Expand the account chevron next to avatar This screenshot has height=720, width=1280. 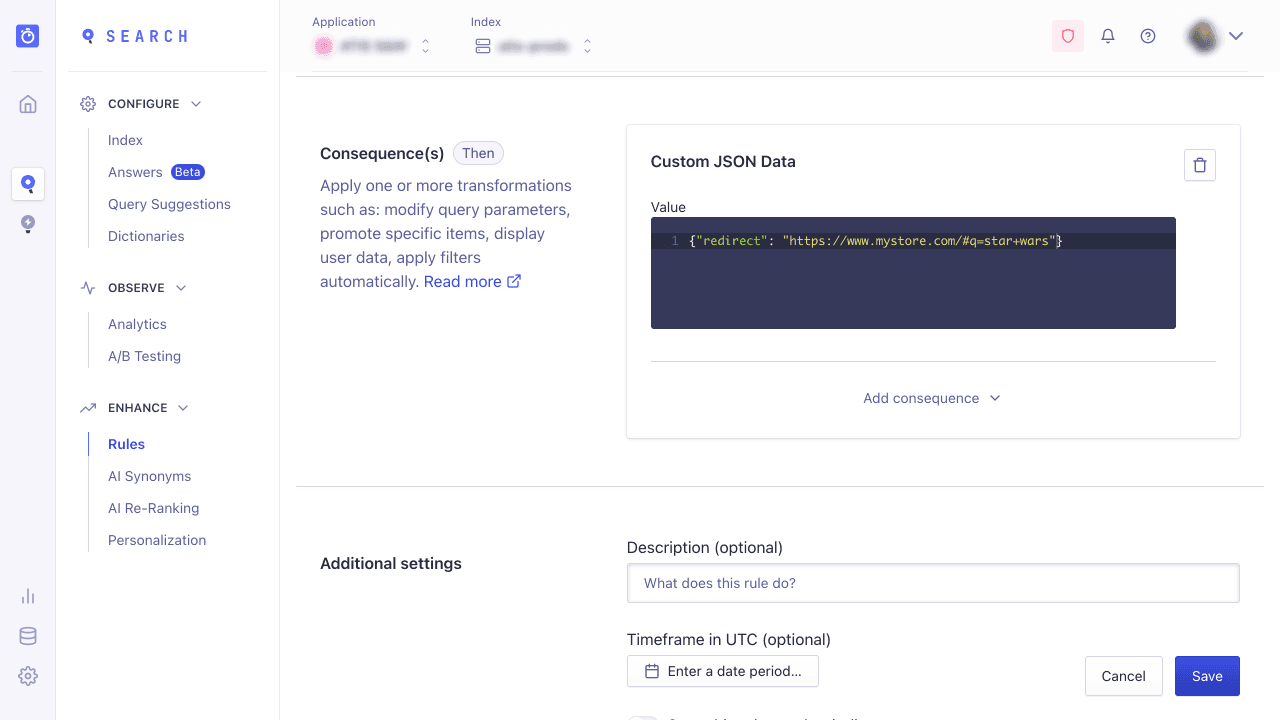tap(1236, 36)
